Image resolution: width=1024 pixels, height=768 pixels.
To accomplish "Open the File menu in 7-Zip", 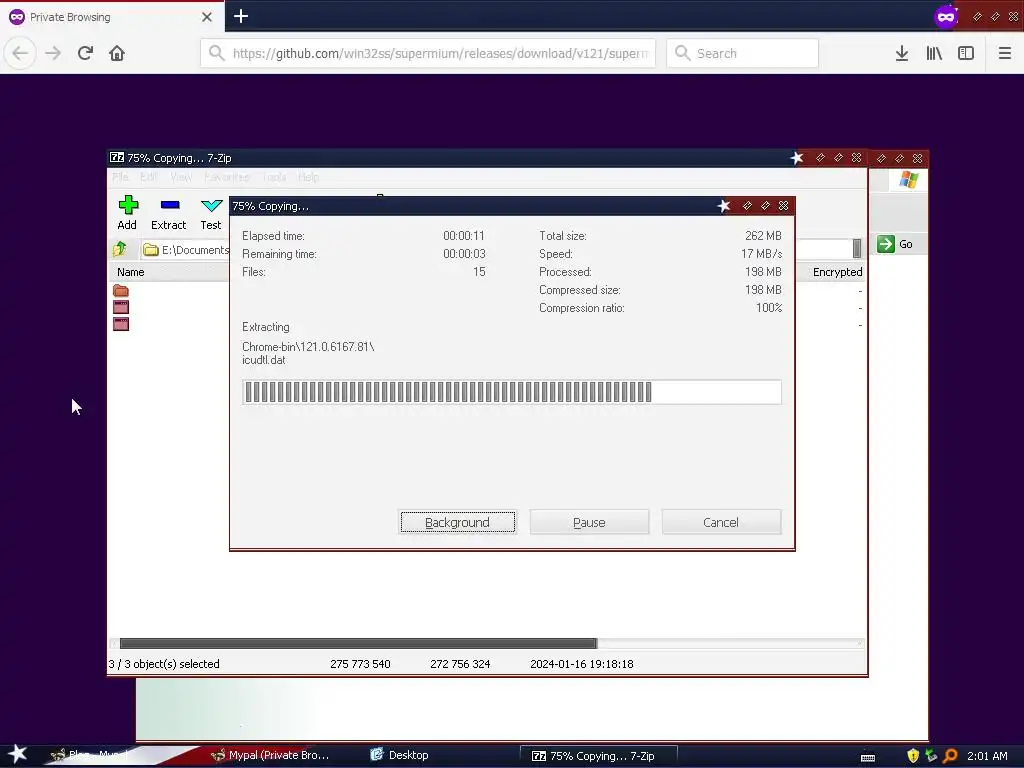I will click(x=120, y=177).
